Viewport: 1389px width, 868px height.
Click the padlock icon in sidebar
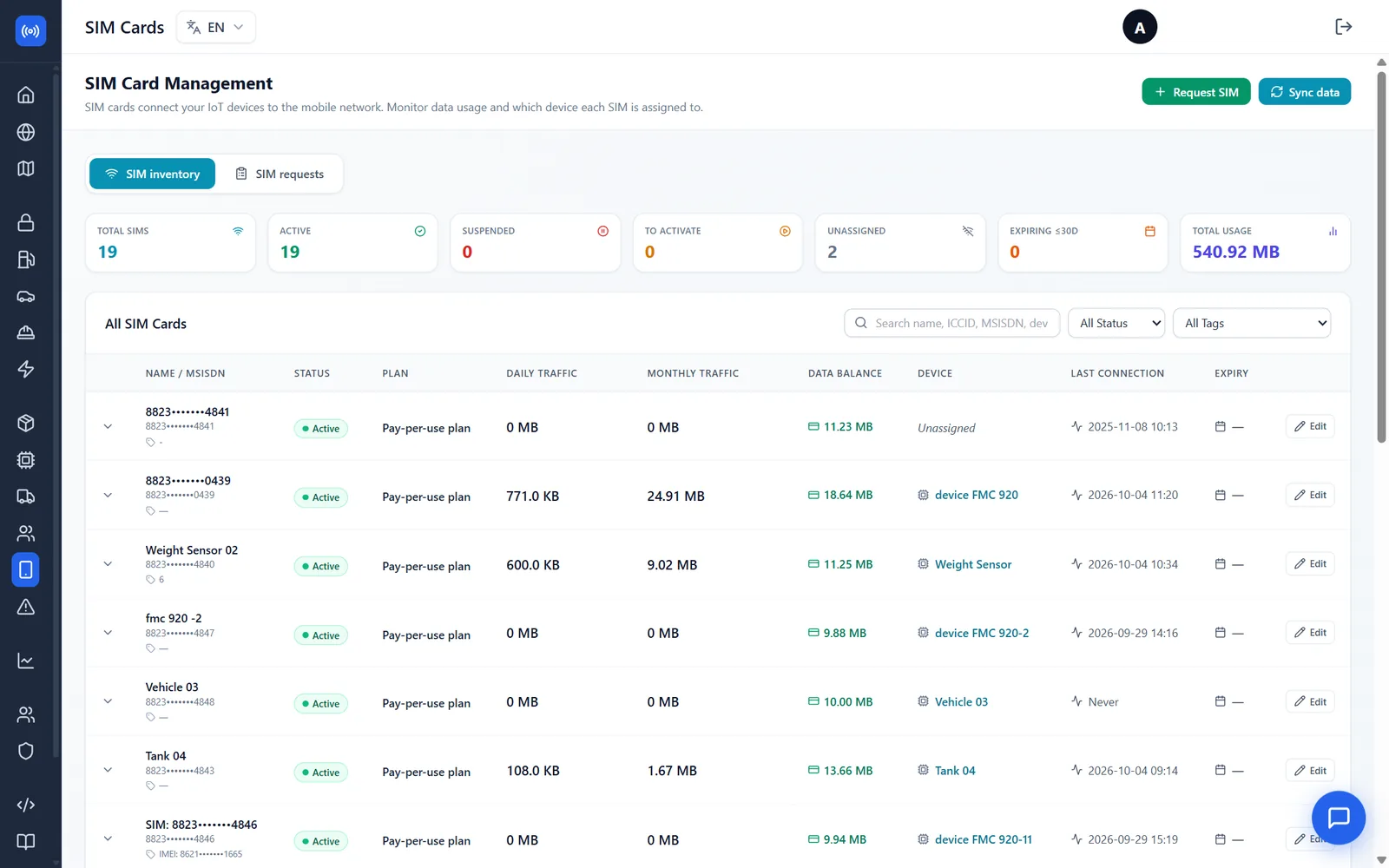[26, 223]
